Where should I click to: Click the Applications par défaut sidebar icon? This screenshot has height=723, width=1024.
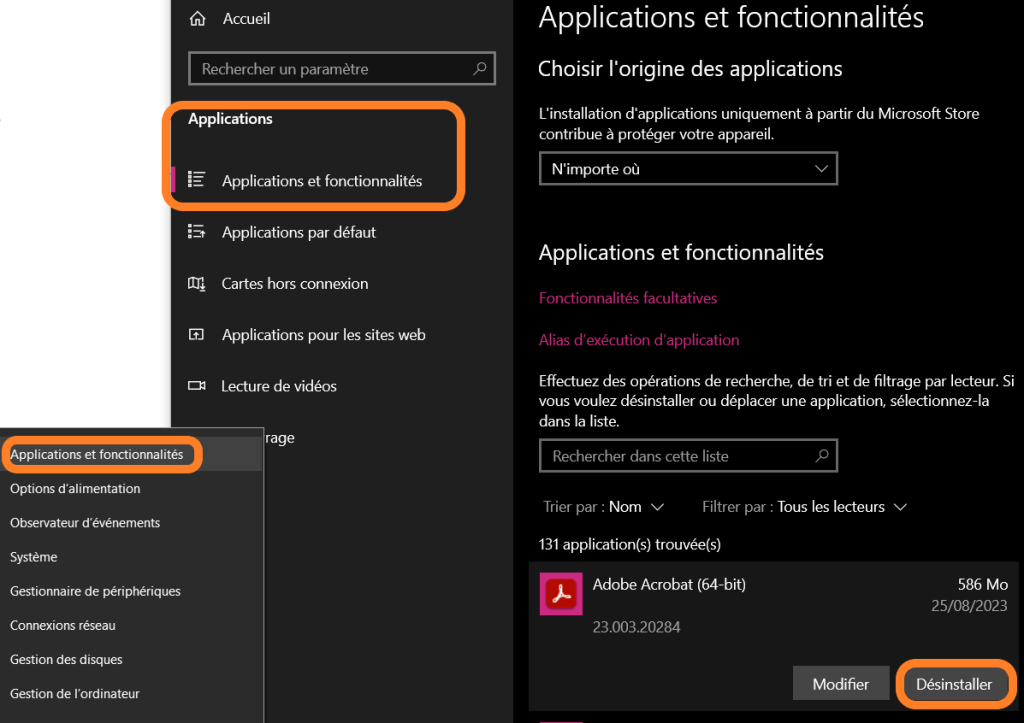(x=197, y=232)
